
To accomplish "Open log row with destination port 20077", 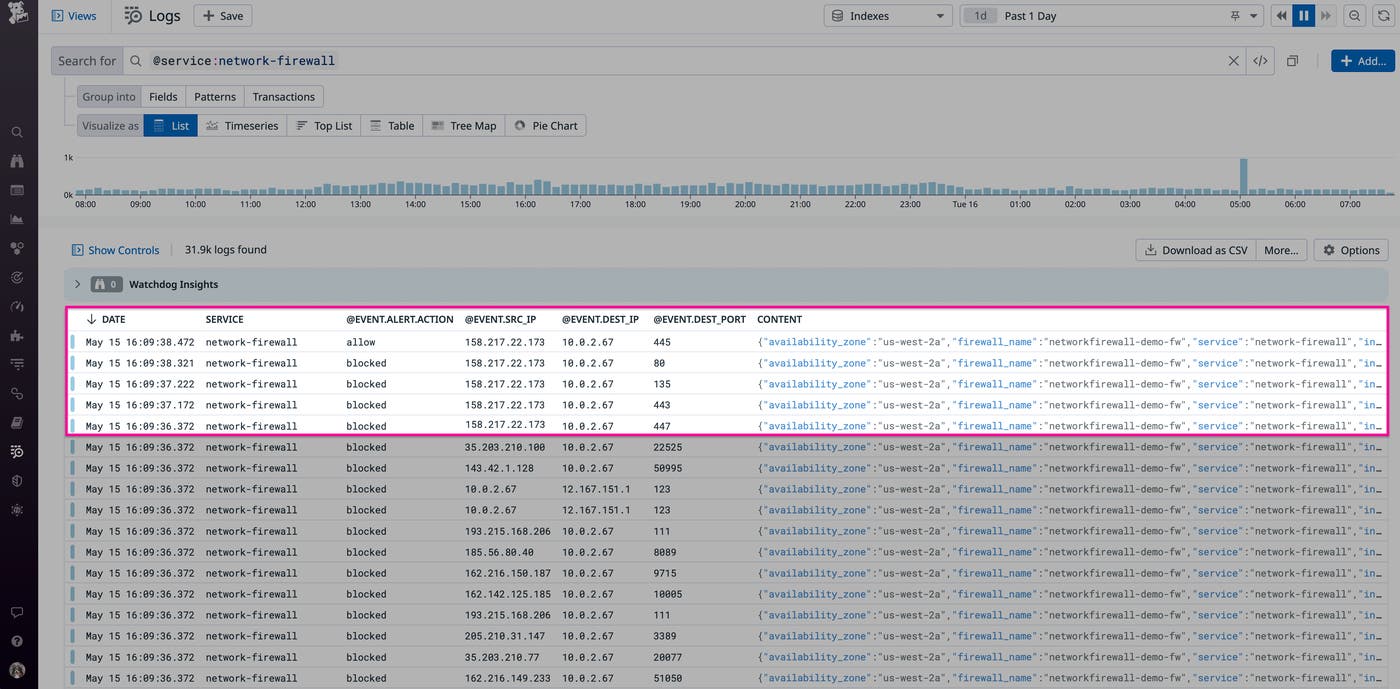I will (726, 657).
